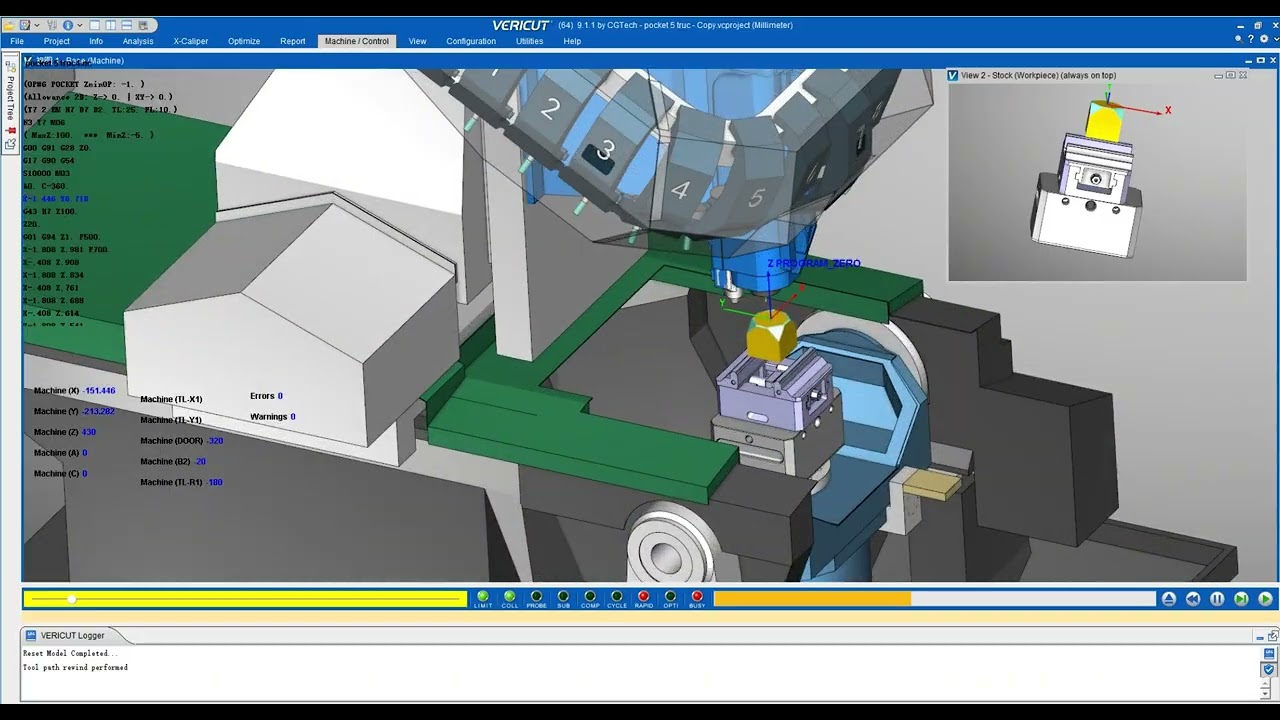Image resolution: width=1280 pixels, height=720 pixels.
Task: Open the Optimize menu
Action: point(244,41)
